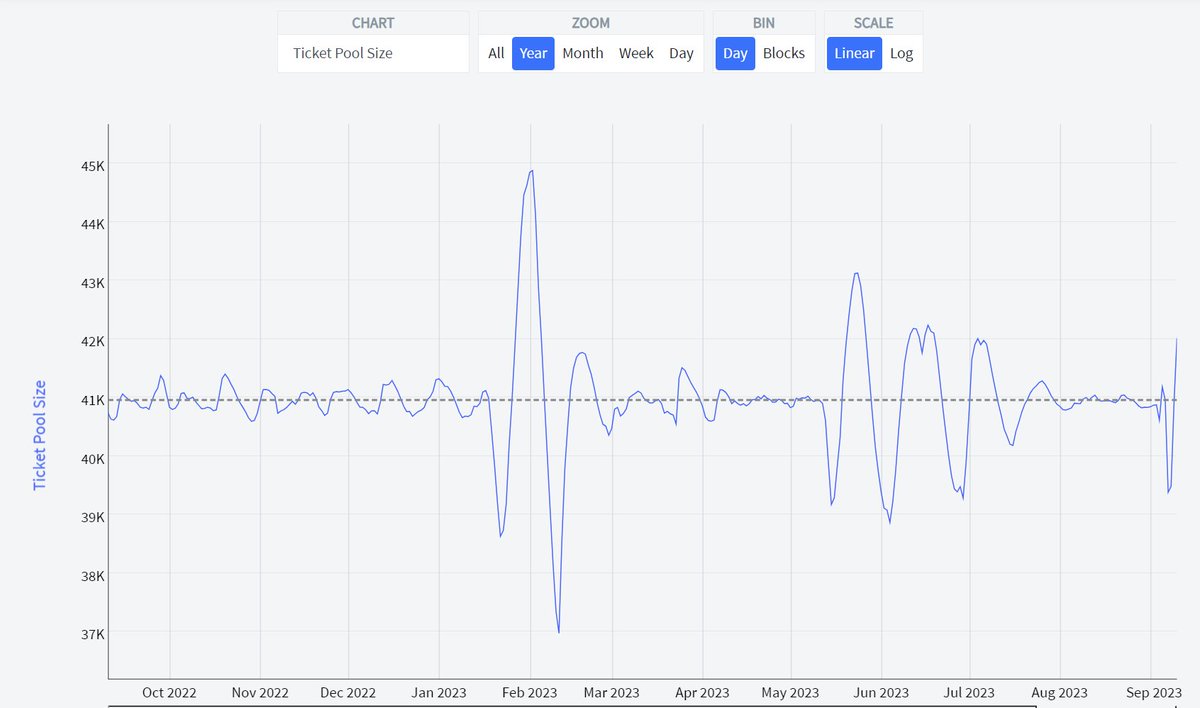Click the Jun 2023 axis label
Viewport: 1200px width, 708px height.
(881, 692)
